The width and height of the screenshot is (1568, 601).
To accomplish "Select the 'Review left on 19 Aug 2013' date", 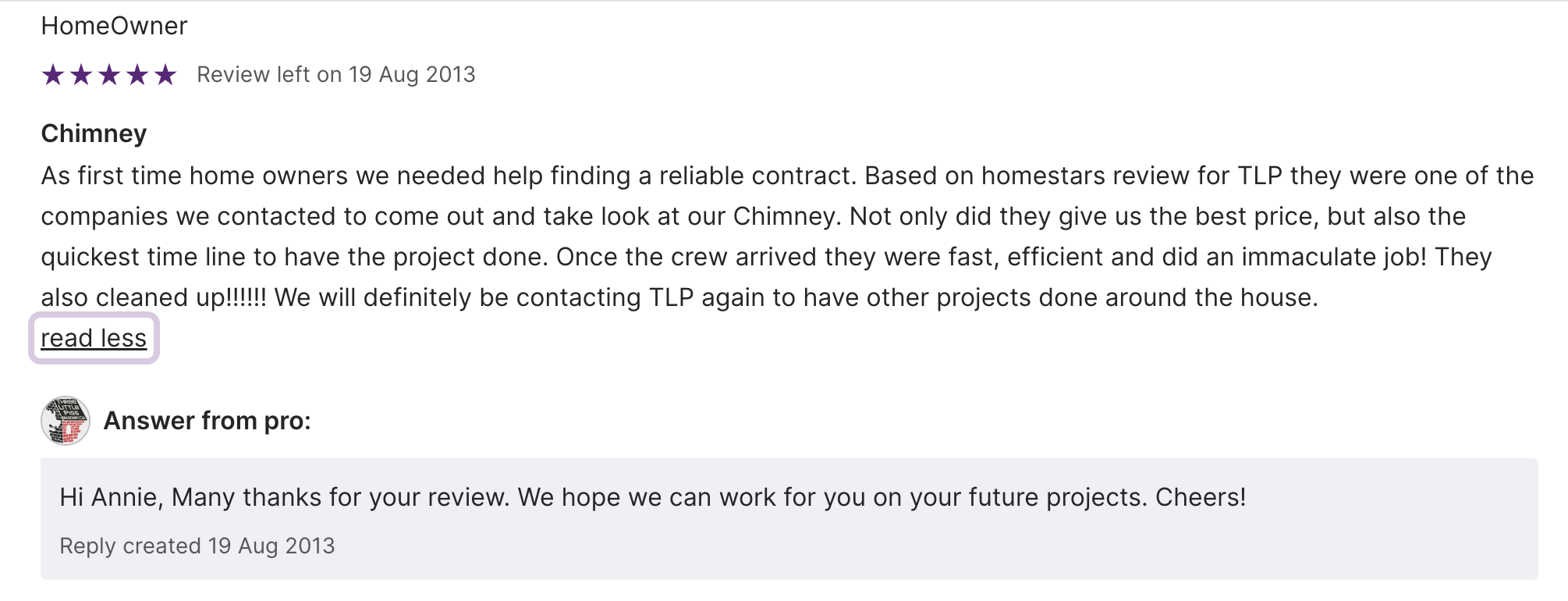I will pyautogui.click(x=335, y=75).
